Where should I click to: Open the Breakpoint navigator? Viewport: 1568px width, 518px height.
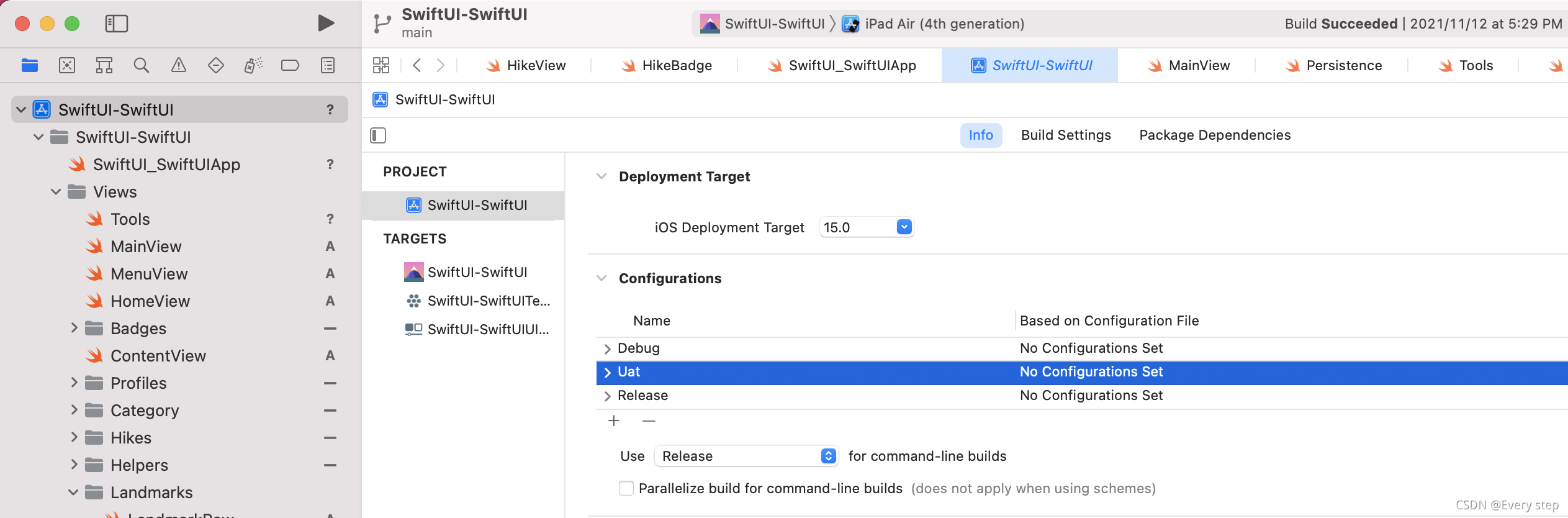(x=290, y=65)
